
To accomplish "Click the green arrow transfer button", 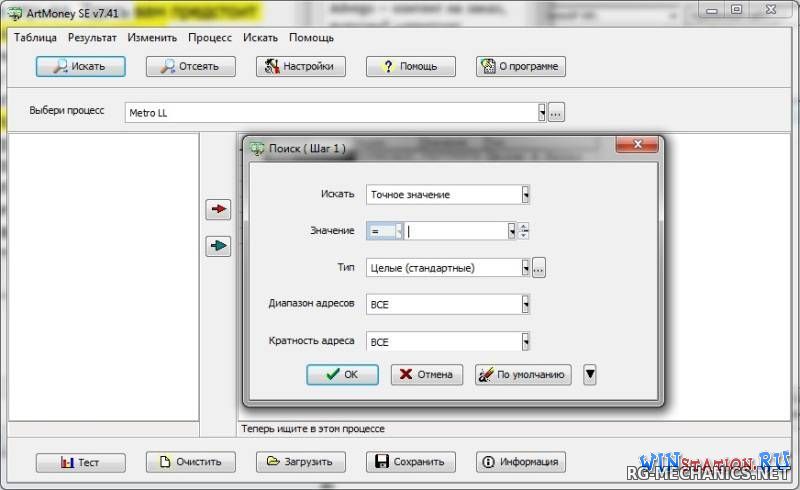I will (x=218, y=245).
